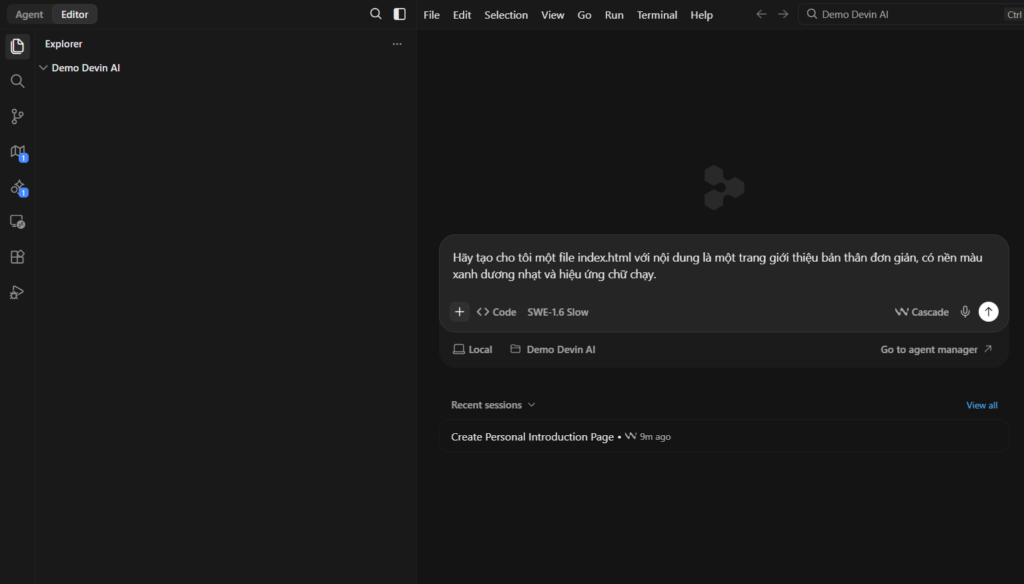1024x584 pixels.
Task: Choose the Demo Devin AI workspace folder
Action: tap(553, 349)
